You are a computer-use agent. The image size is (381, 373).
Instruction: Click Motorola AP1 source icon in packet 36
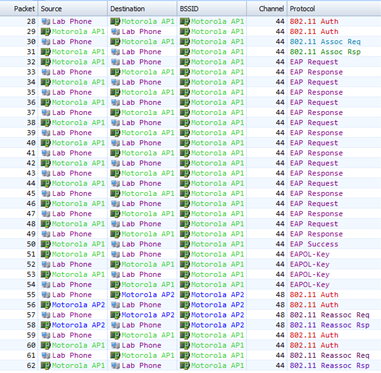[x=46, y=103]
